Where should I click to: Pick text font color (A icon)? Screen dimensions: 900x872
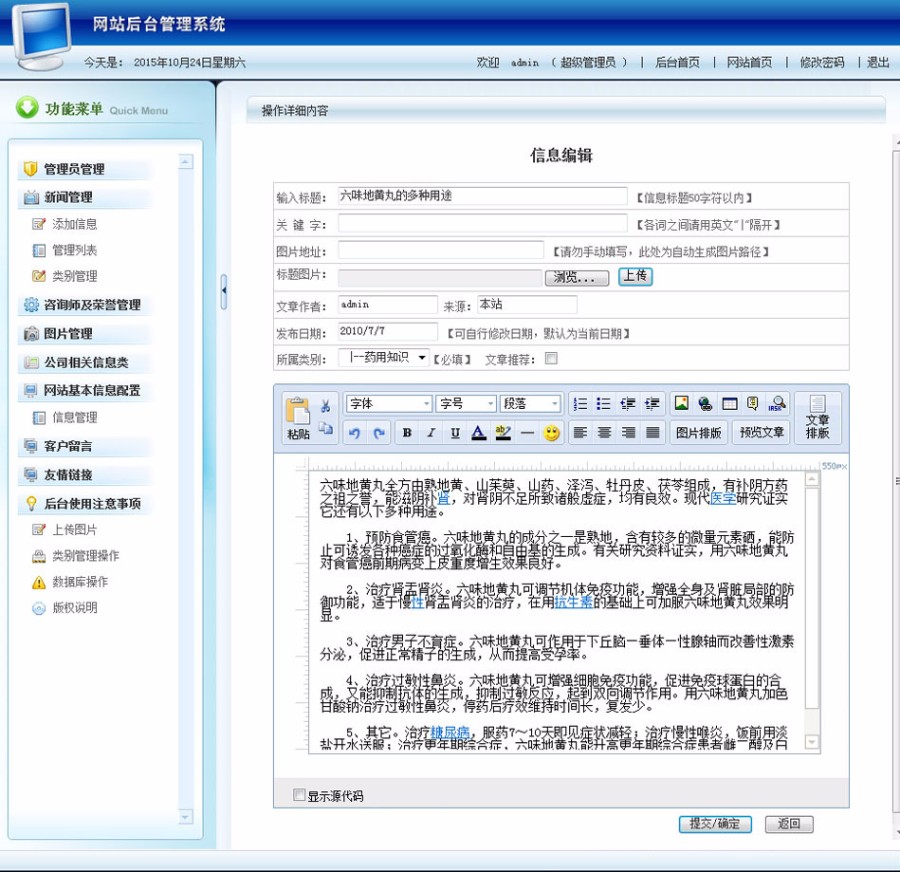coord(479,433)
